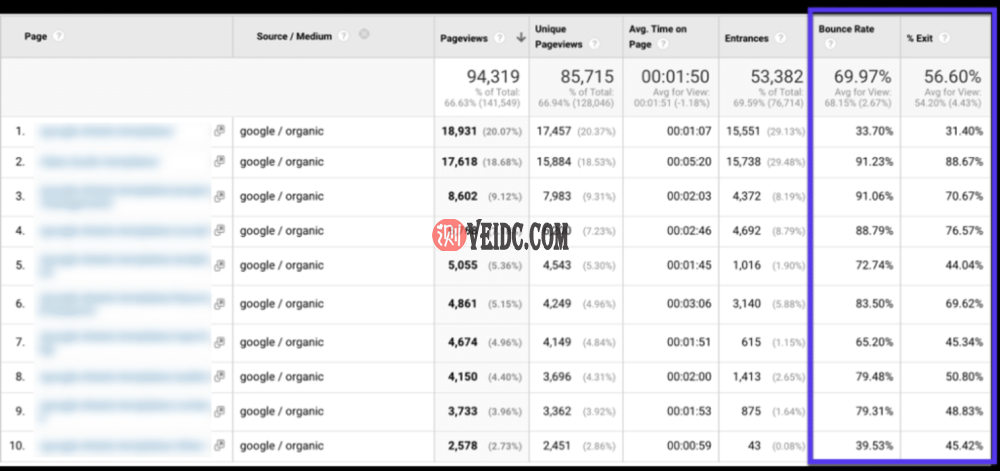Click average time value 00:03:06
1000x471 pixels.
tap(689, 303)
